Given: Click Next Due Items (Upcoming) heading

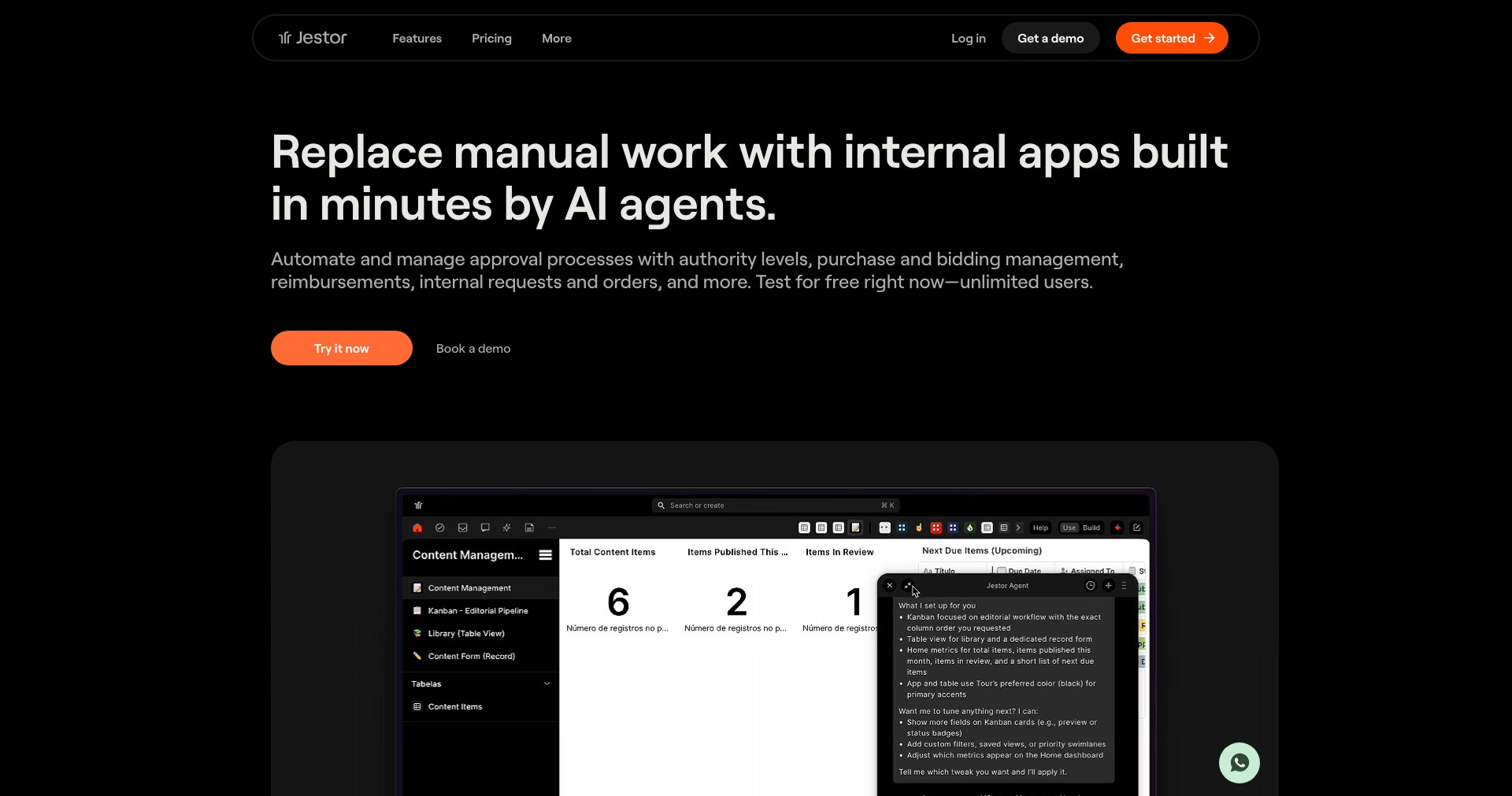Looking at the screenshot, I should (x=982, y=550).
